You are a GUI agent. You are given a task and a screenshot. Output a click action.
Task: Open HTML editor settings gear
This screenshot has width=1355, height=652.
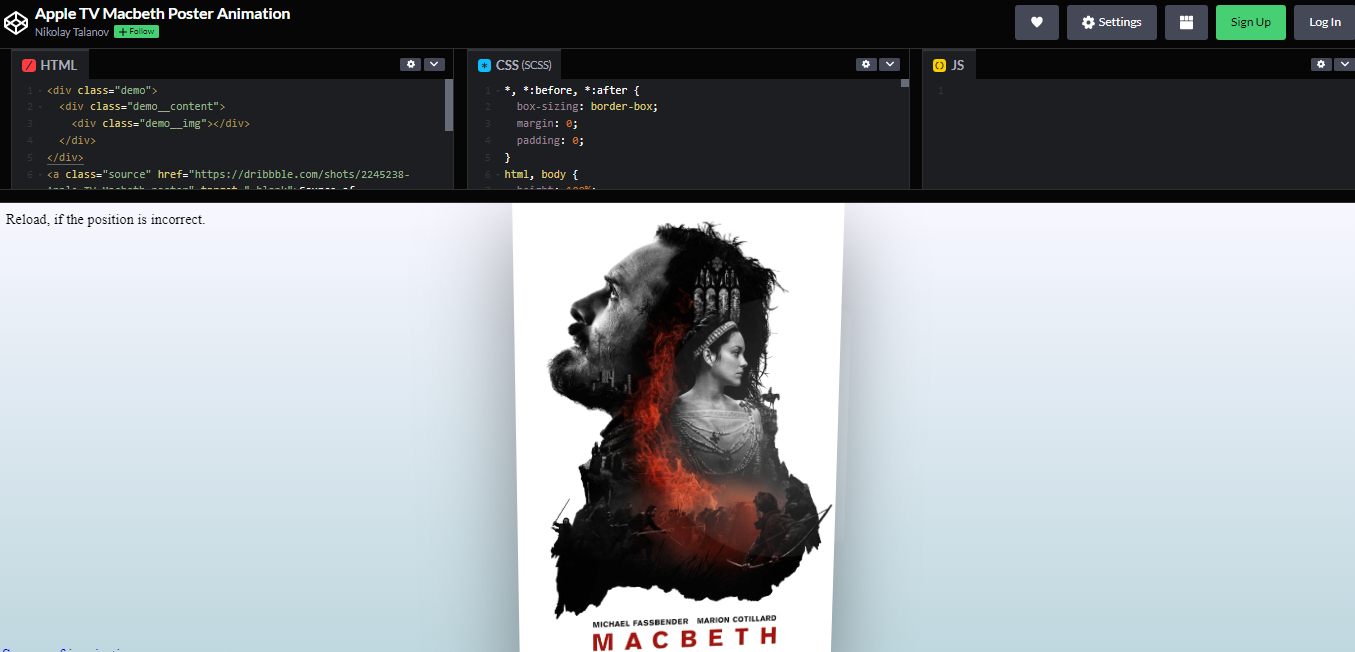pos(410,64)
